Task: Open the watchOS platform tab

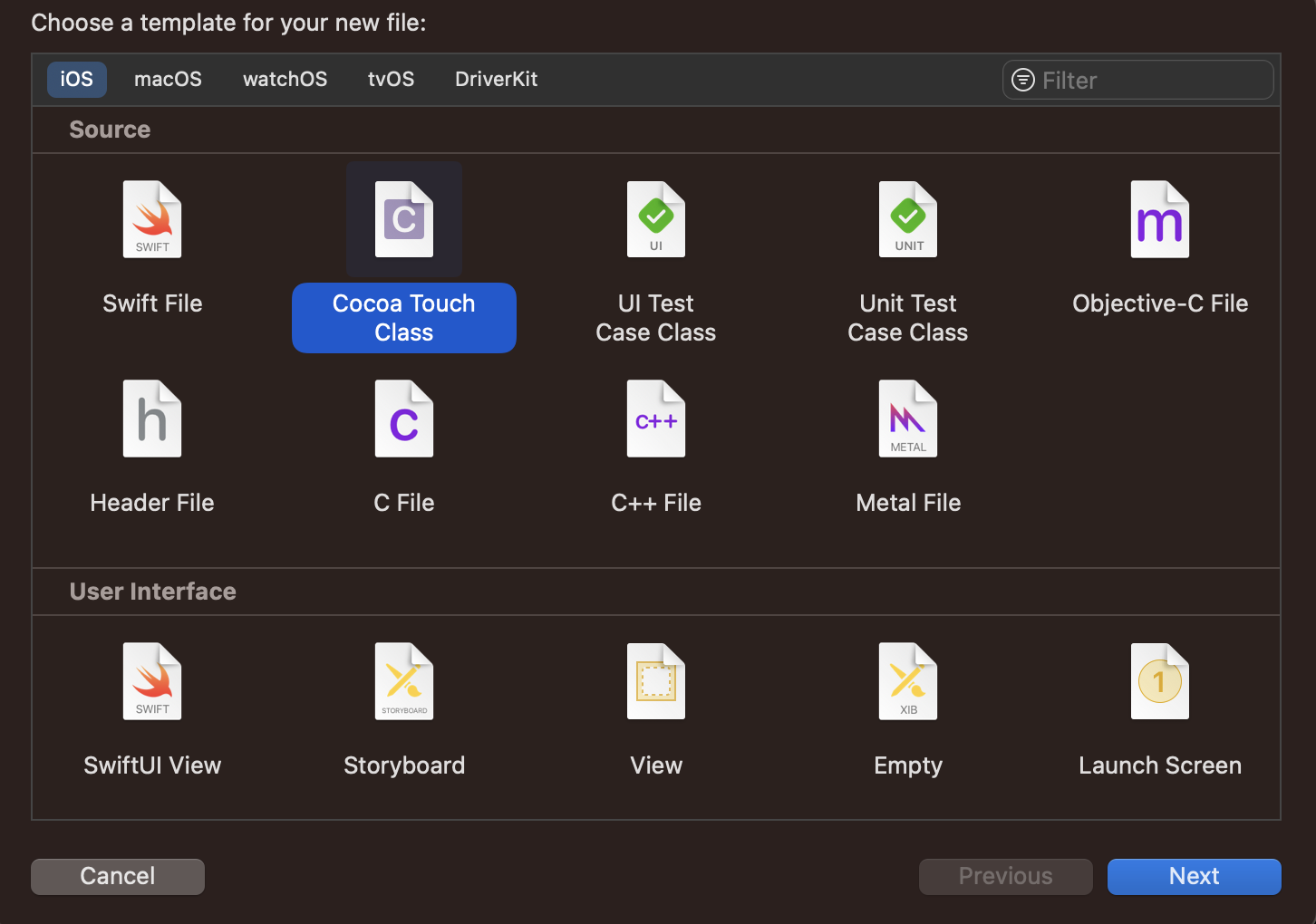Action: click(x=285, y=79)
